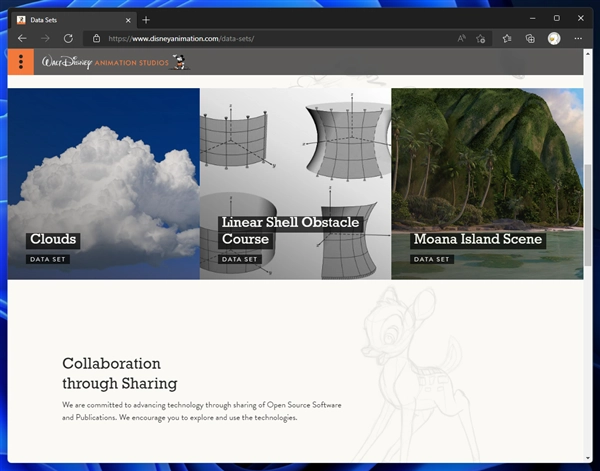Open the orange three-dot site menu
The image size is (600, 471).
click(x=21, y=62)
